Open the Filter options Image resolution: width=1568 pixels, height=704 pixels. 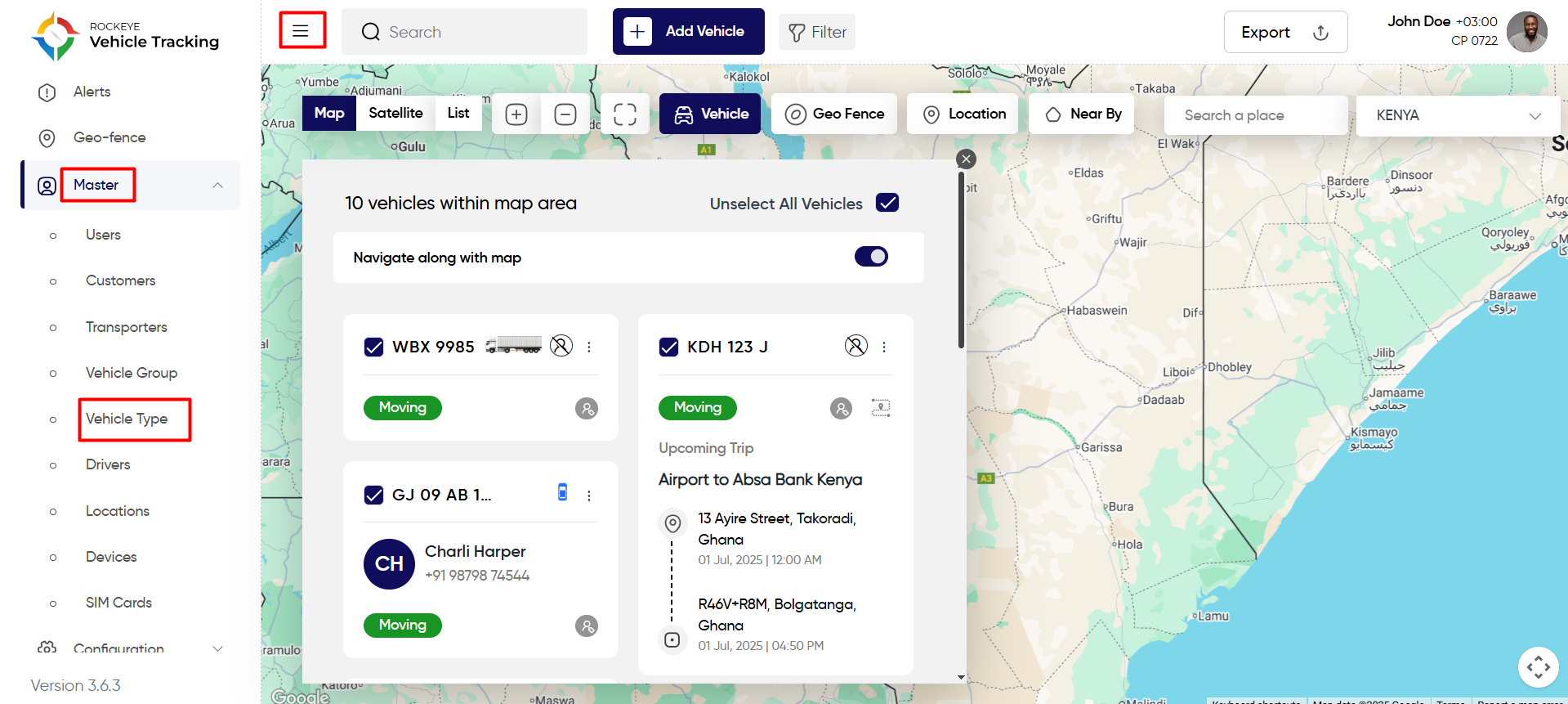pyautogui.click(x=817, y=32)
